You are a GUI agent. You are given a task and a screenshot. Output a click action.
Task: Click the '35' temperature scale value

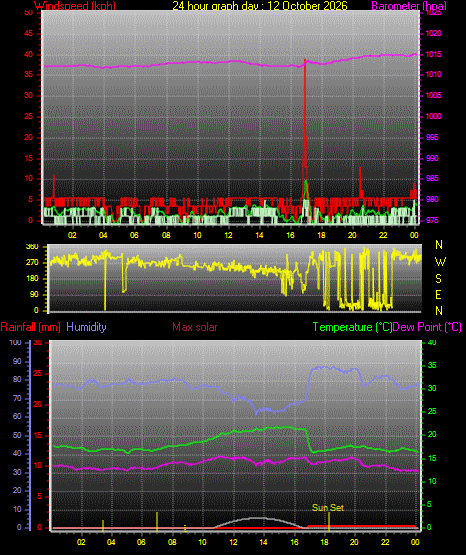point(432,365)
